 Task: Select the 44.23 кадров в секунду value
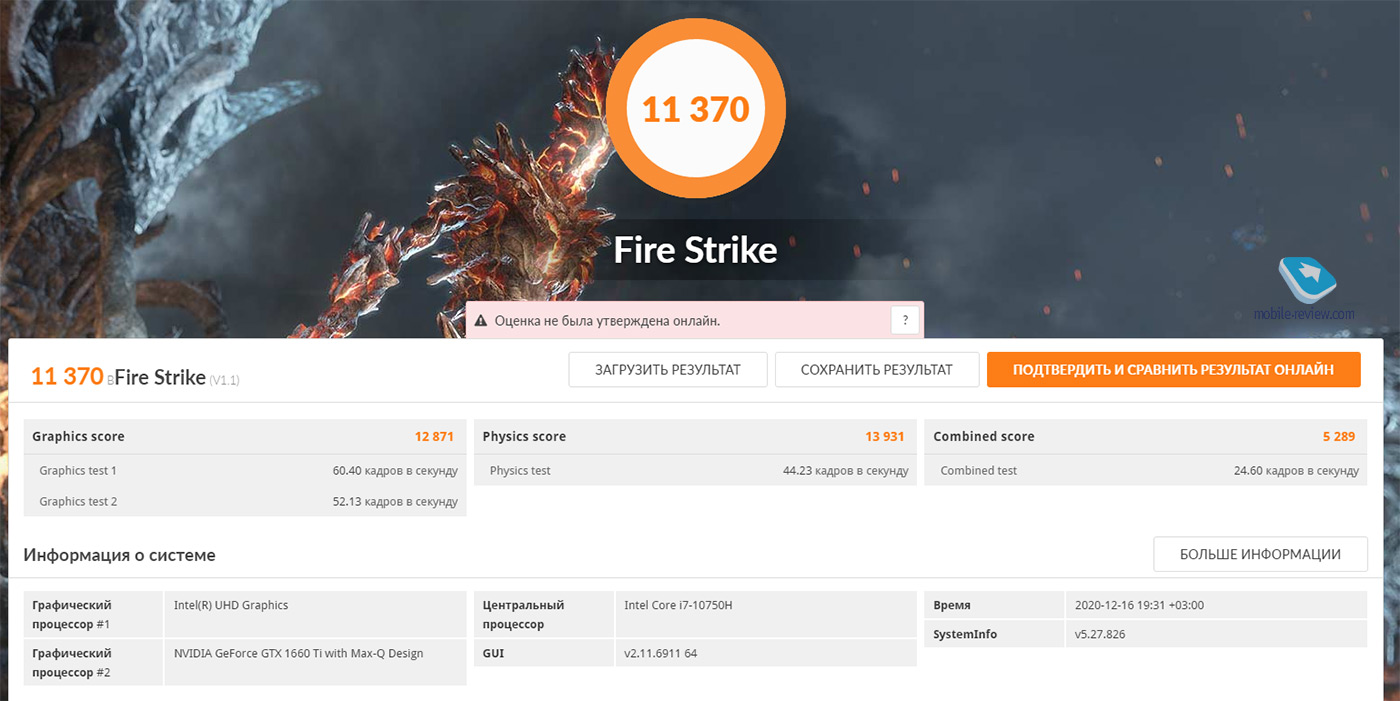coord(846,470)
